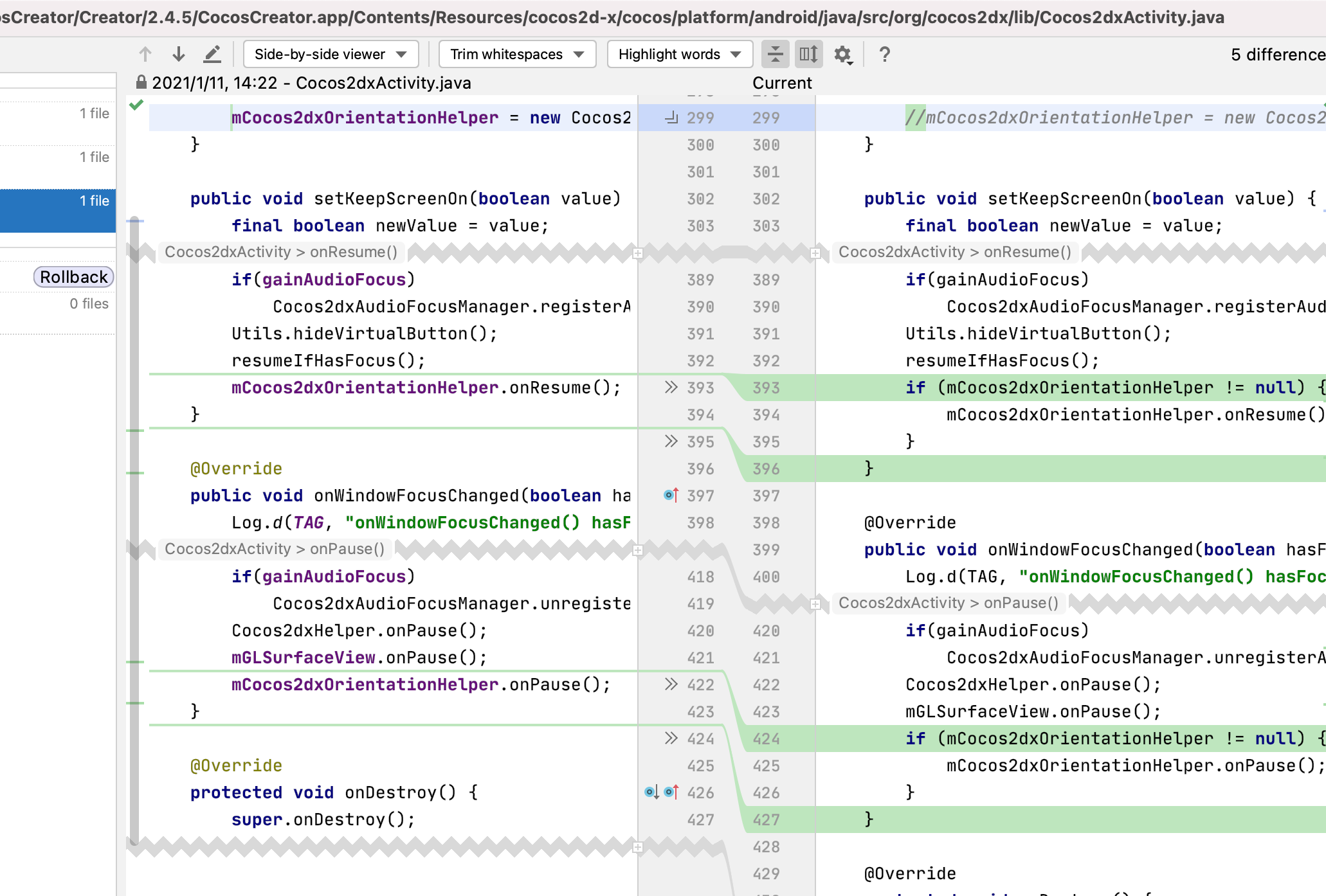Toggle collapse unchanged fragments button
This screenshot has height=896, width=1326.
click(776, 55)
